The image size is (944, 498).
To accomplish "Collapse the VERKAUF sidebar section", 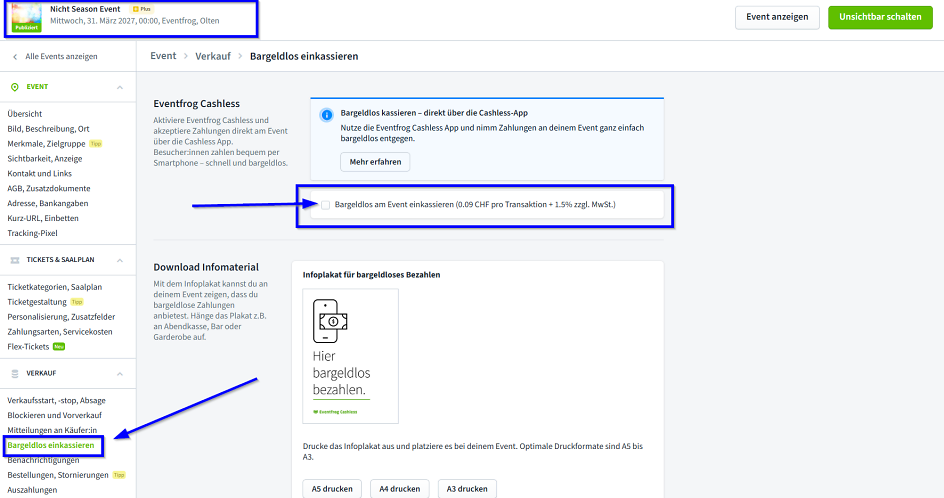I will (120, 373).
